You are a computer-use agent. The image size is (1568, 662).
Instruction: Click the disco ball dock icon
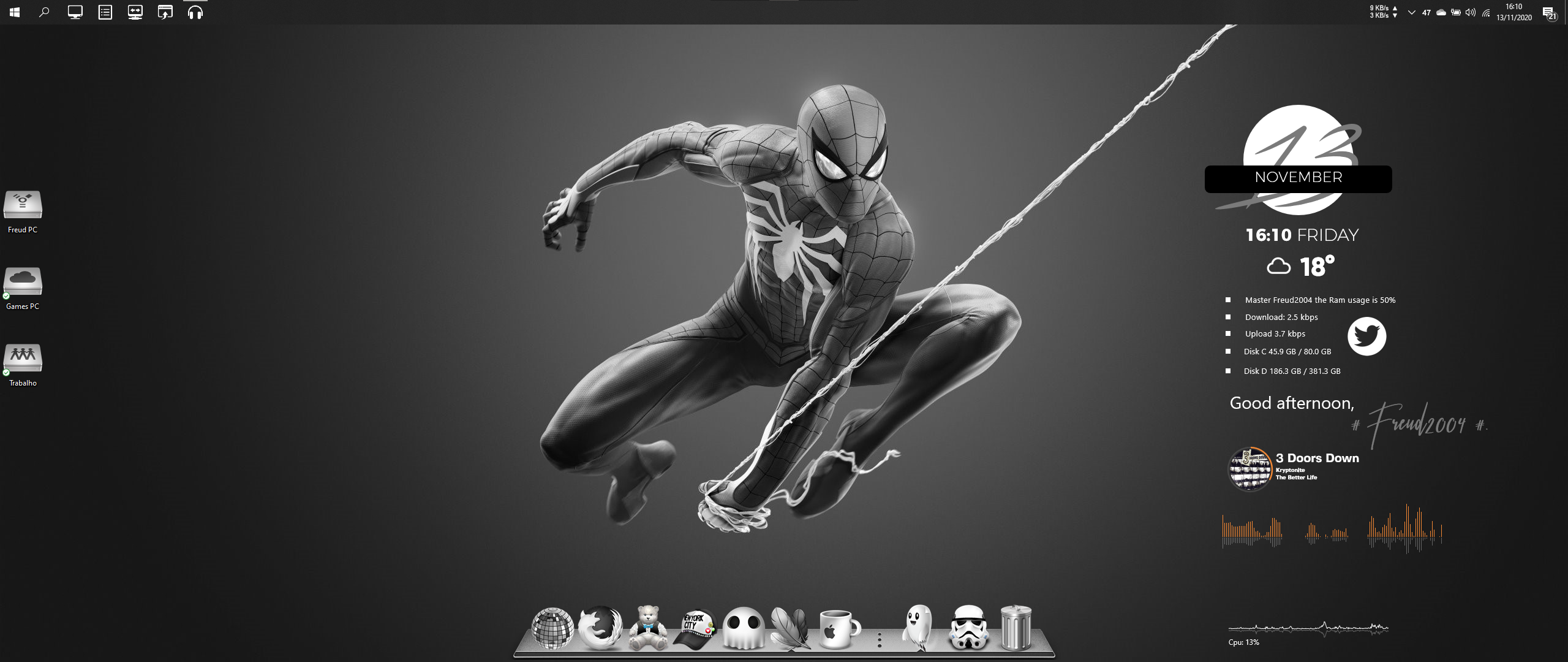552,628
